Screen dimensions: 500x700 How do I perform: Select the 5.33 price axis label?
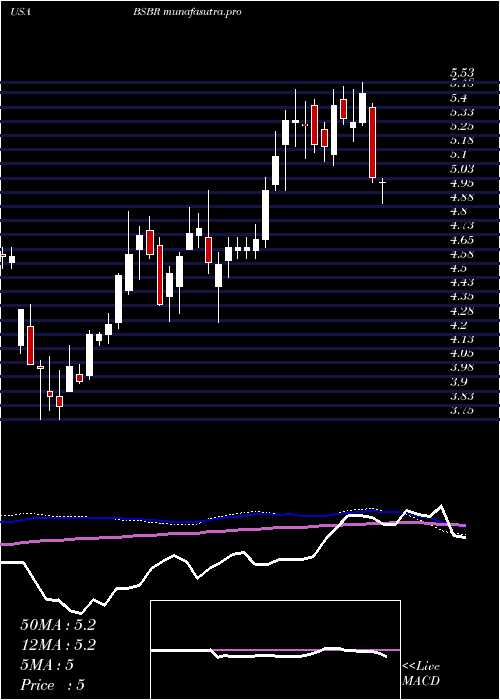coord(462,112)
